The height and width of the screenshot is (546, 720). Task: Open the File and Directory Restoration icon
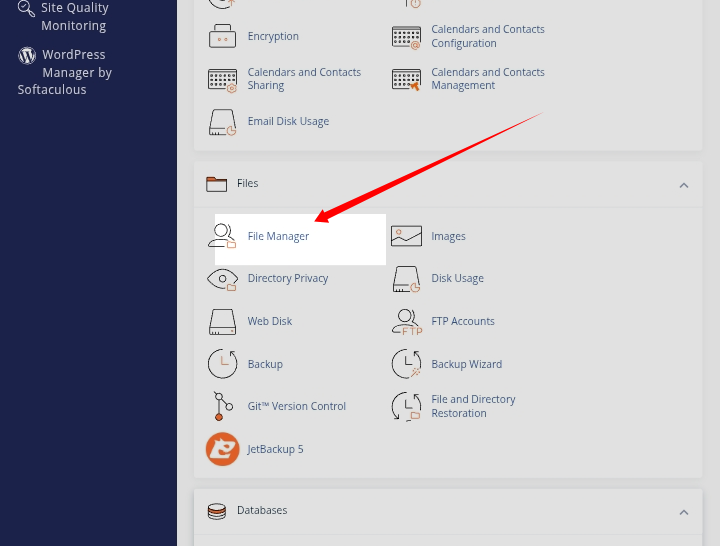406,406
